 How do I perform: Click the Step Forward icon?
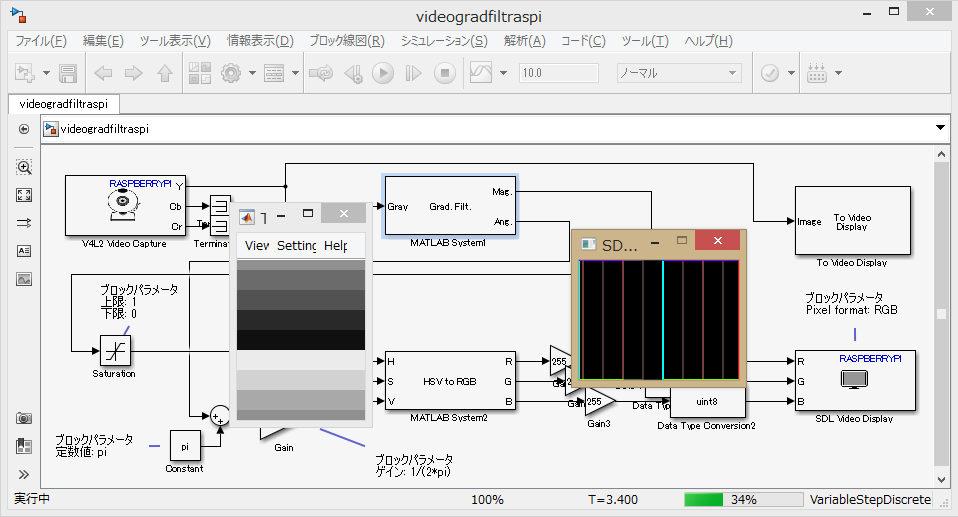coord(414,73)
